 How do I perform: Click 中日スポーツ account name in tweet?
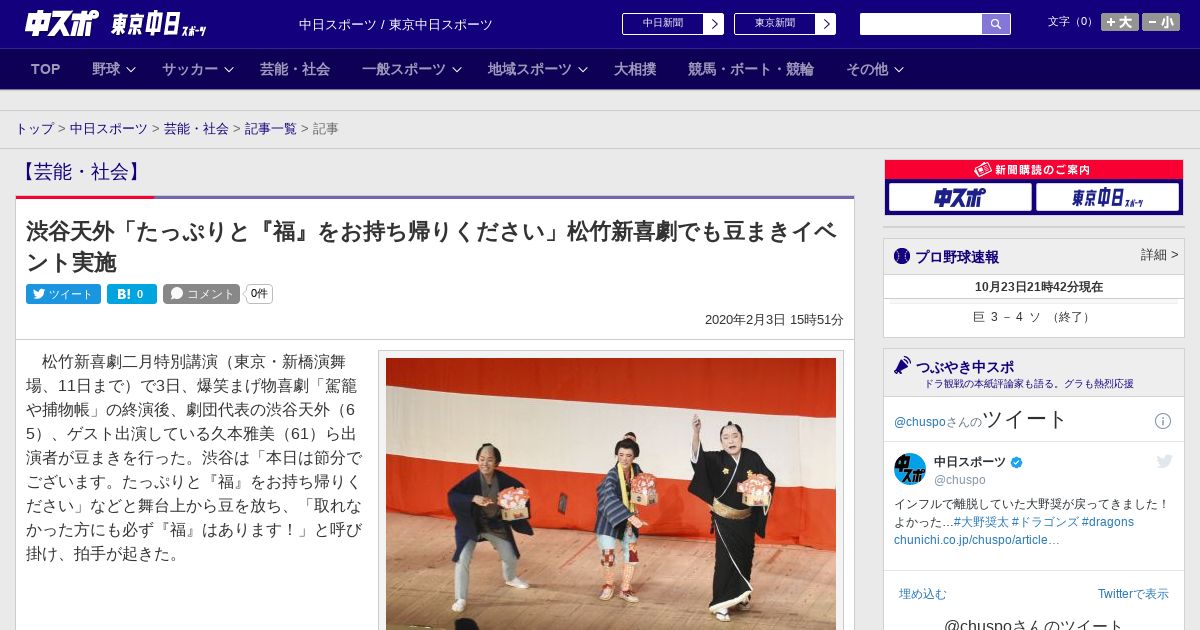[970, 462]
